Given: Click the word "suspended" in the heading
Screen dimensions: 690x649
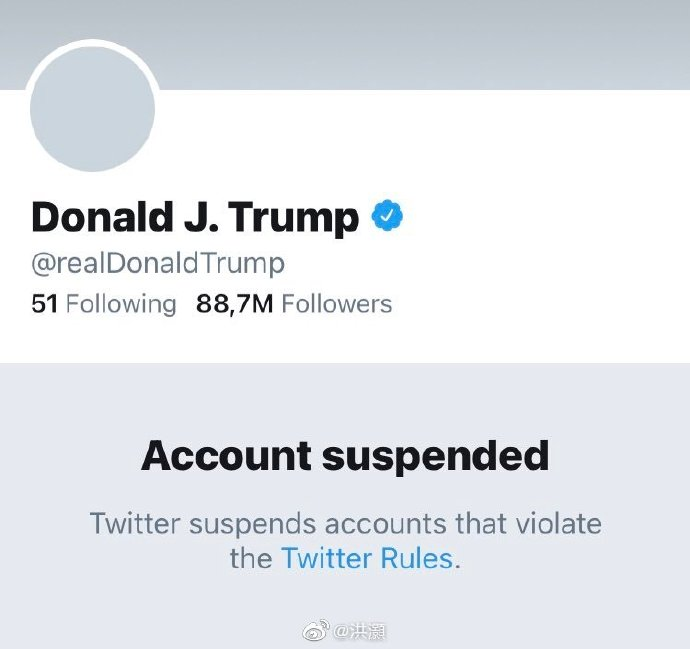Looking at the screenshot, I should [435, 456].
